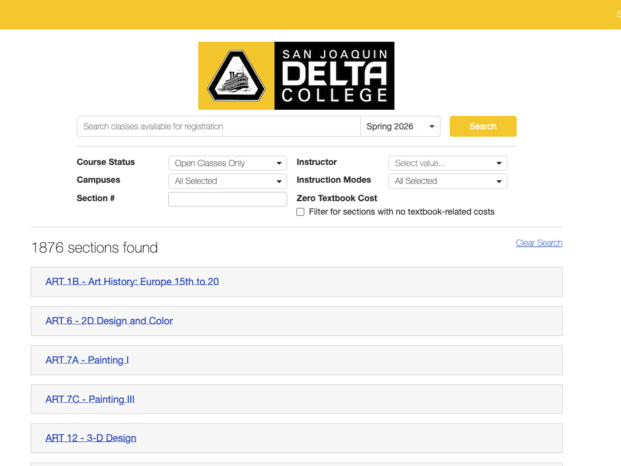Image resolution: width=621 pixels, height=466 pixels.
Task: Open the ART 7C - Painting III link
Action: (90, 399)
